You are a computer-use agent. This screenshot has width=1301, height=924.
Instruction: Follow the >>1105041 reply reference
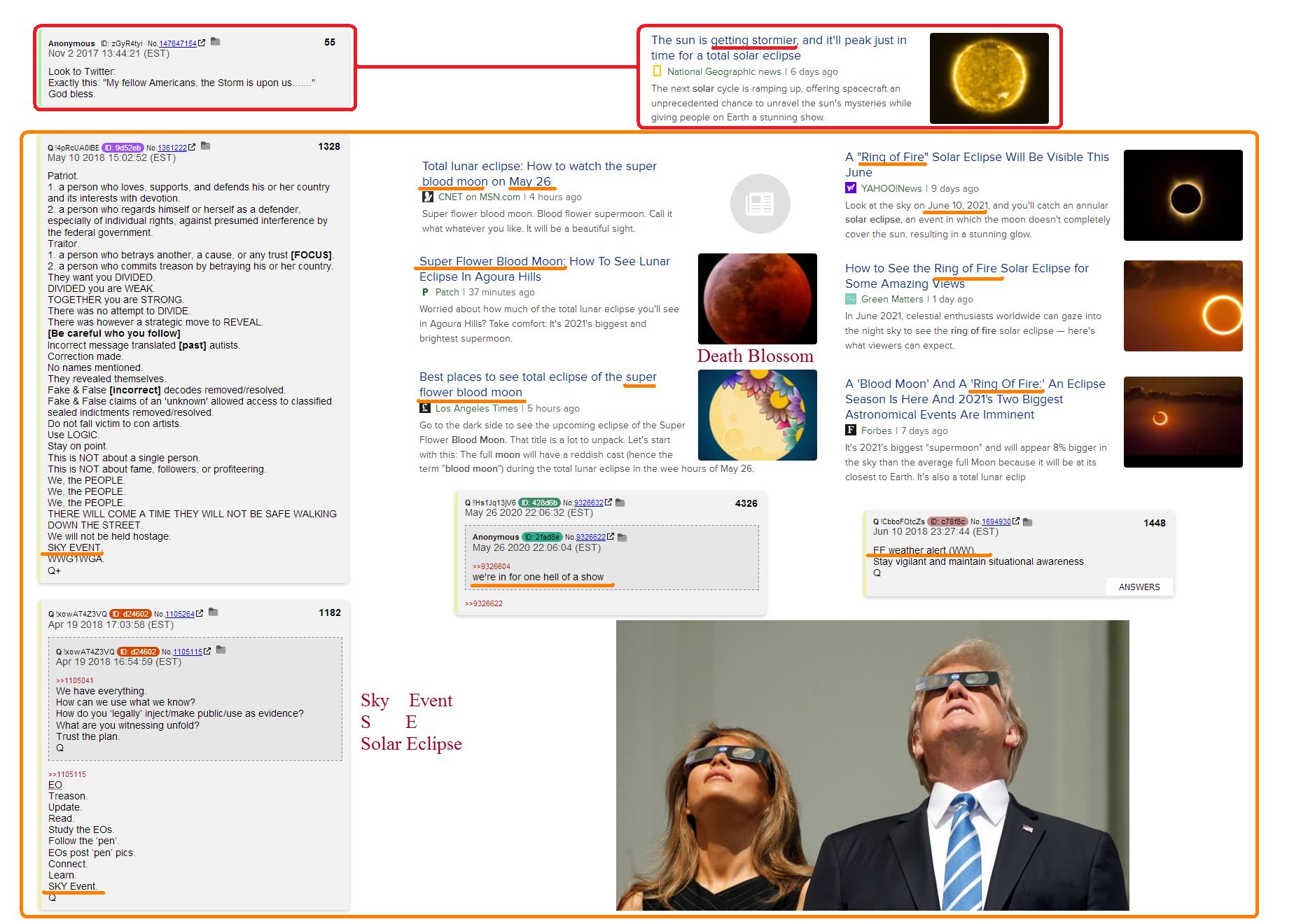click(x=75, y=680)
